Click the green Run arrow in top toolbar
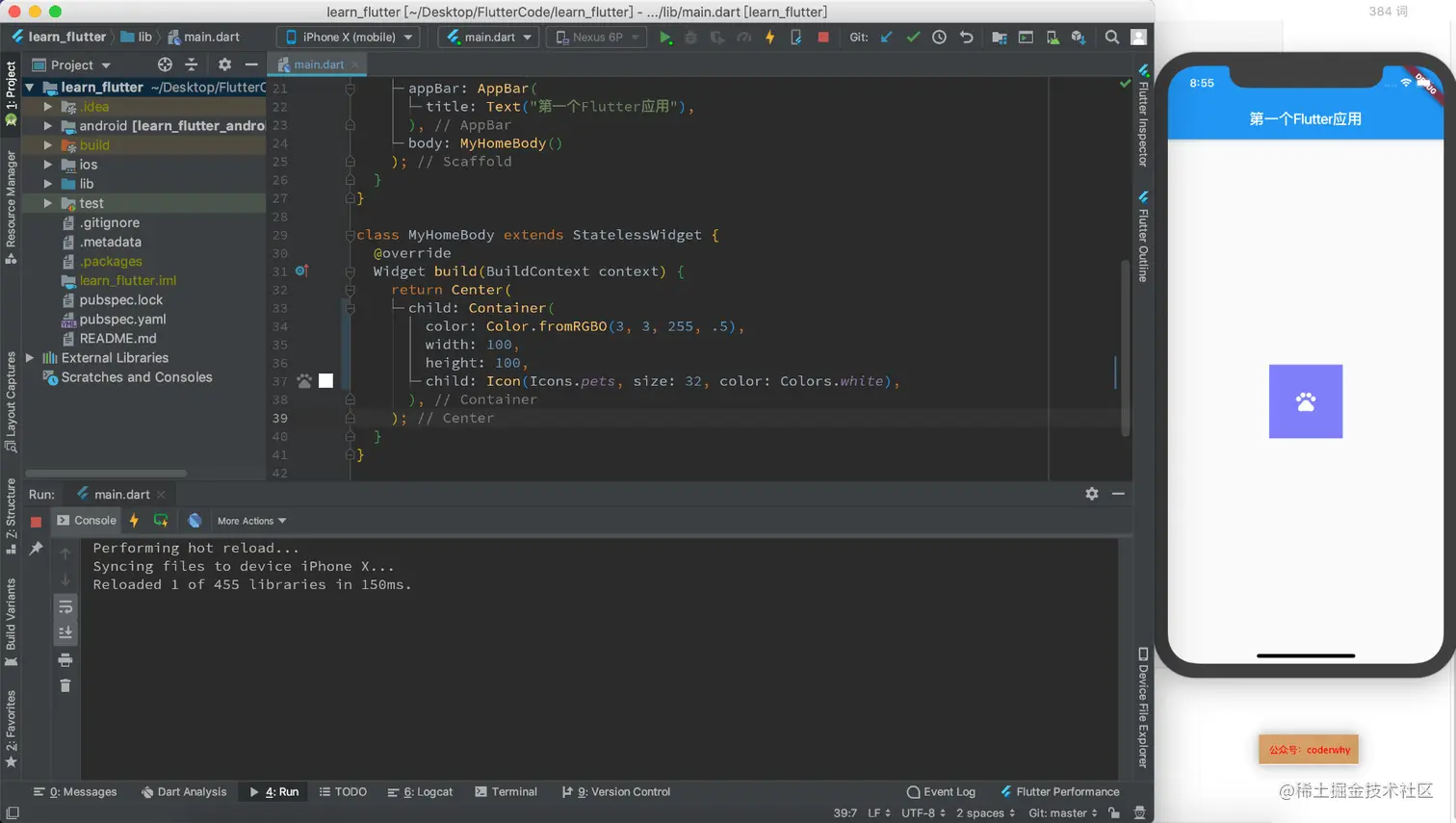 tap(664, 38)
